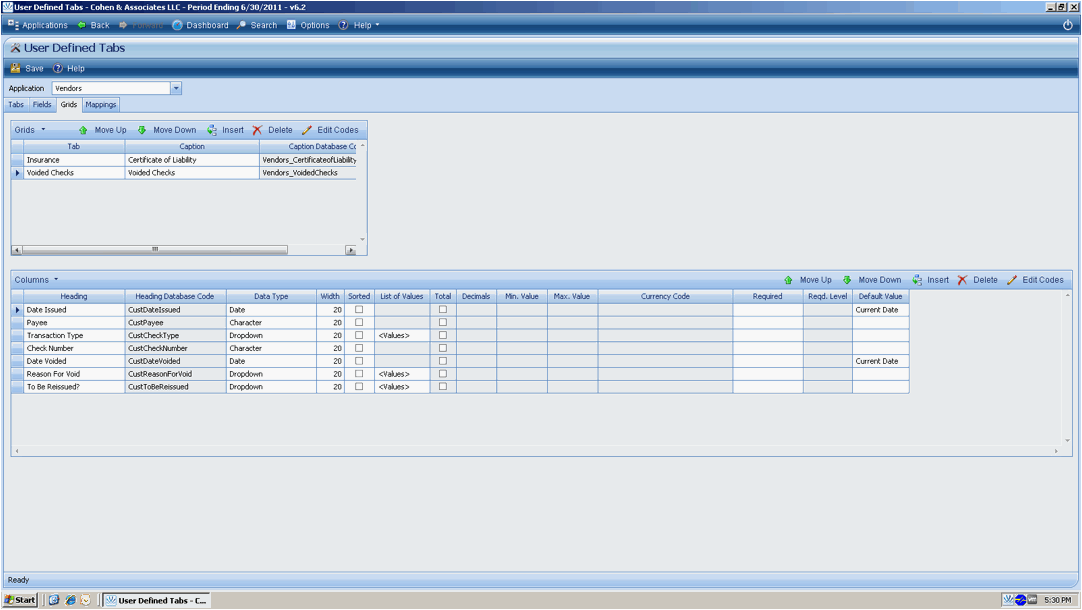Viewport: 1082px width, 610px height.
Task: Click Edit Codes pencil in Columns panel
Action: click(x=1012, y=280)
